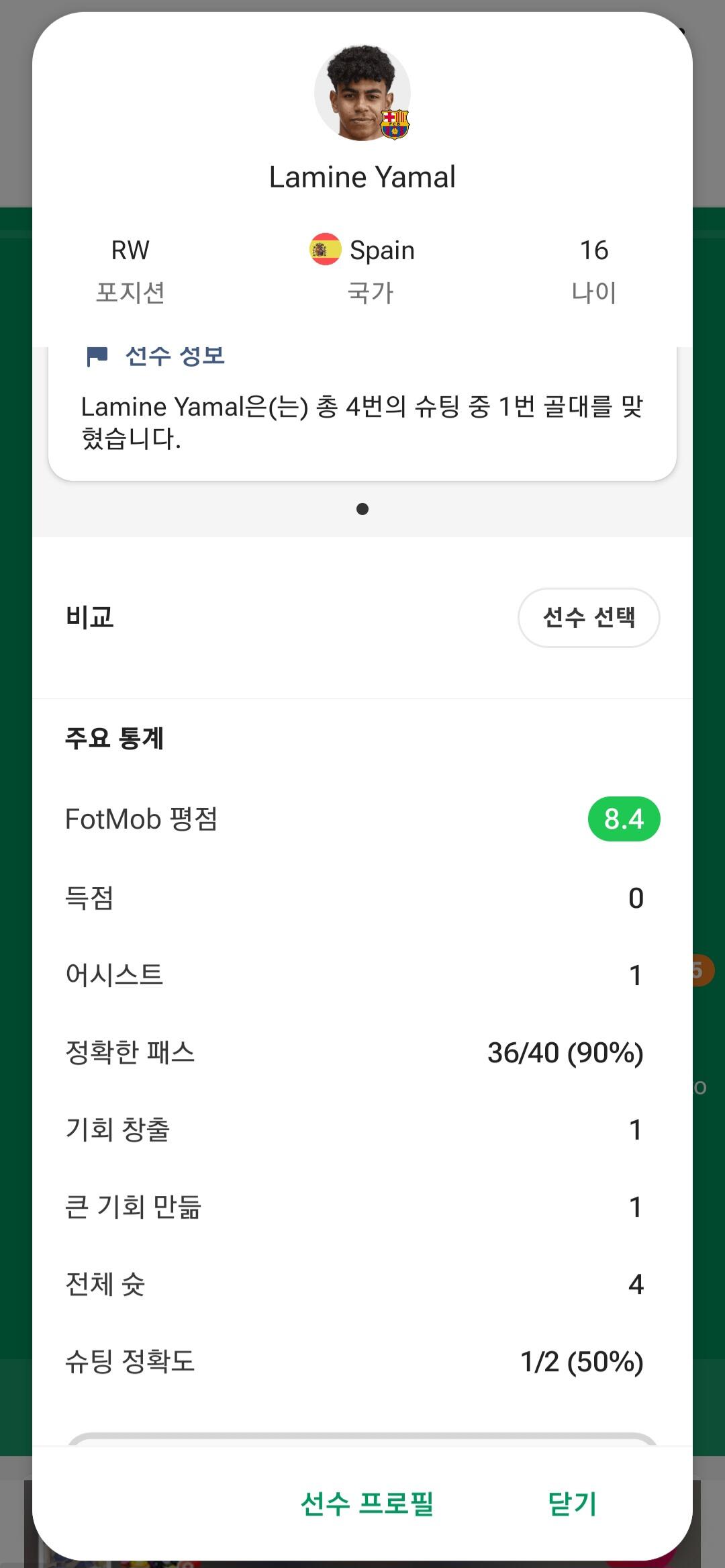Select the 선수 정보 card text about shots
725x1568 pixels.
tap(362, 422)
